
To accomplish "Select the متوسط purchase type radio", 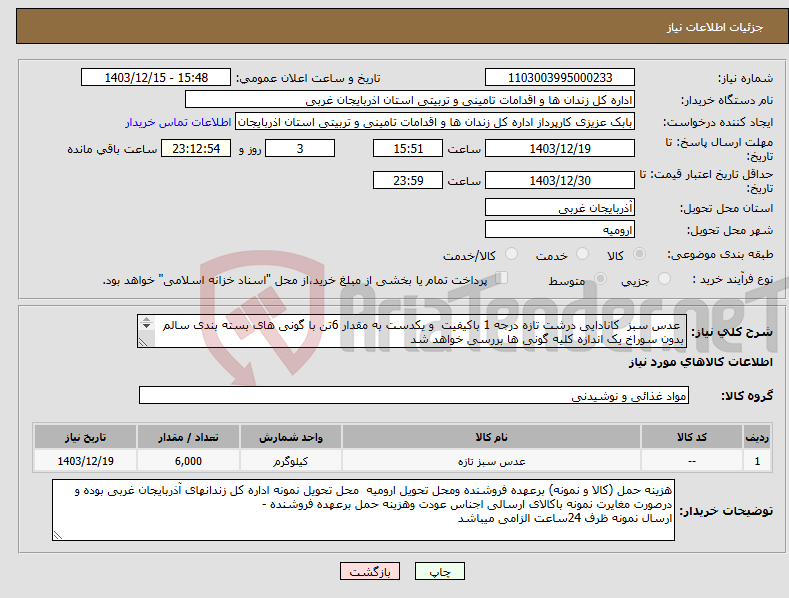I will pos(600,278).
